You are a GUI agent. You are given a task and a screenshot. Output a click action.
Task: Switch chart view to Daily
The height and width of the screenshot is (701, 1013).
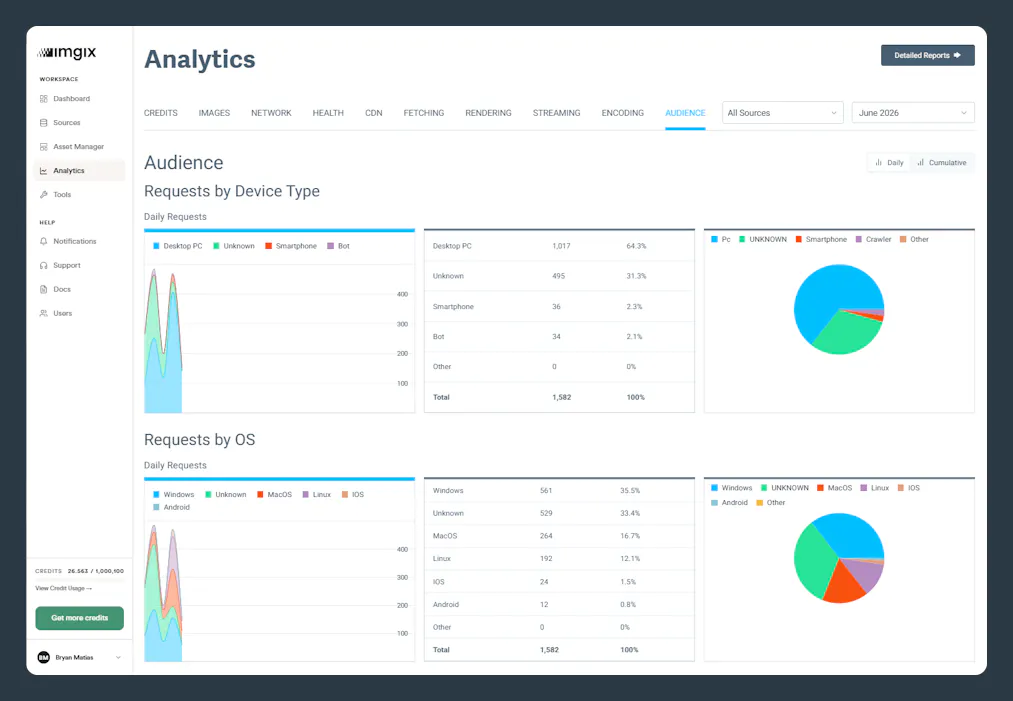coord(889,163)
